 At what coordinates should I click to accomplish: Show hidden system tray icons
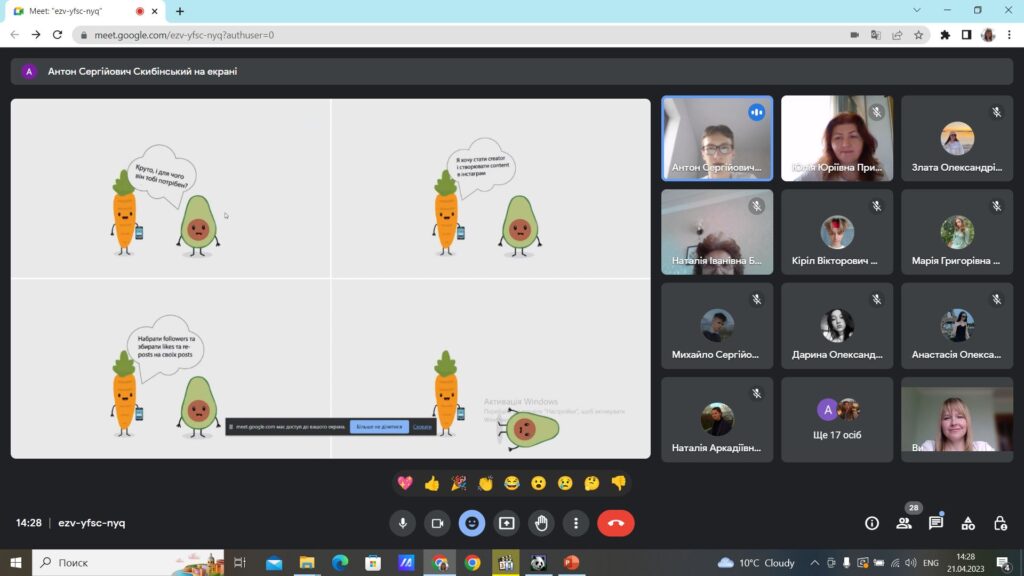pyautogui.click(x=813, y=563)
